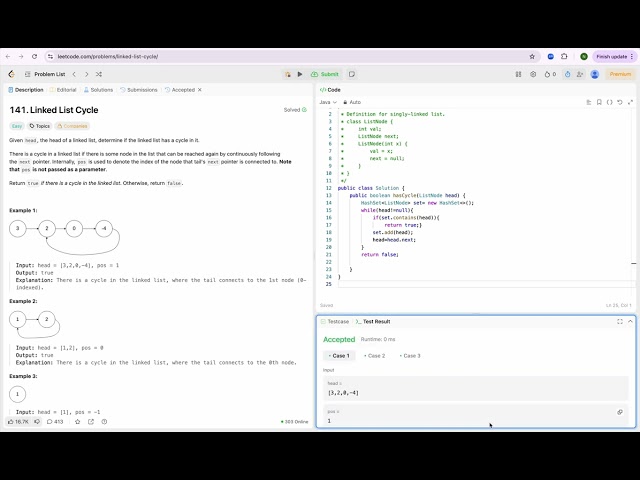Image resolution: width=640 pixels, height=480 pixels.
Task: Open the settings gear icon
Action: coord(533,74)
